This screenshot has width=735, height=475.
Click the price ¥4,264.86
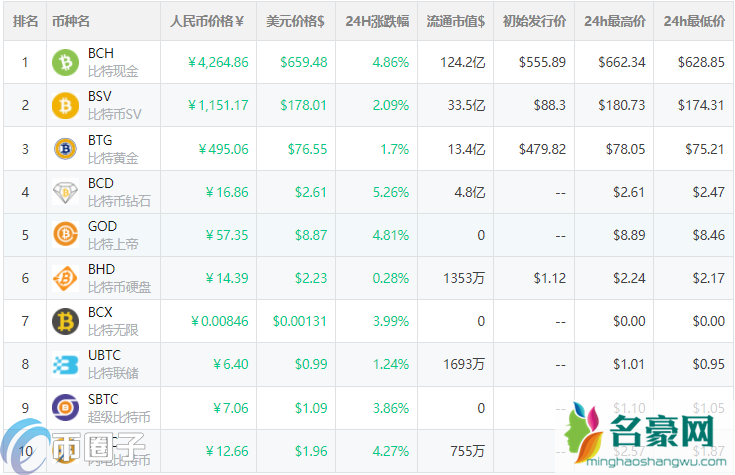point(218,62)
